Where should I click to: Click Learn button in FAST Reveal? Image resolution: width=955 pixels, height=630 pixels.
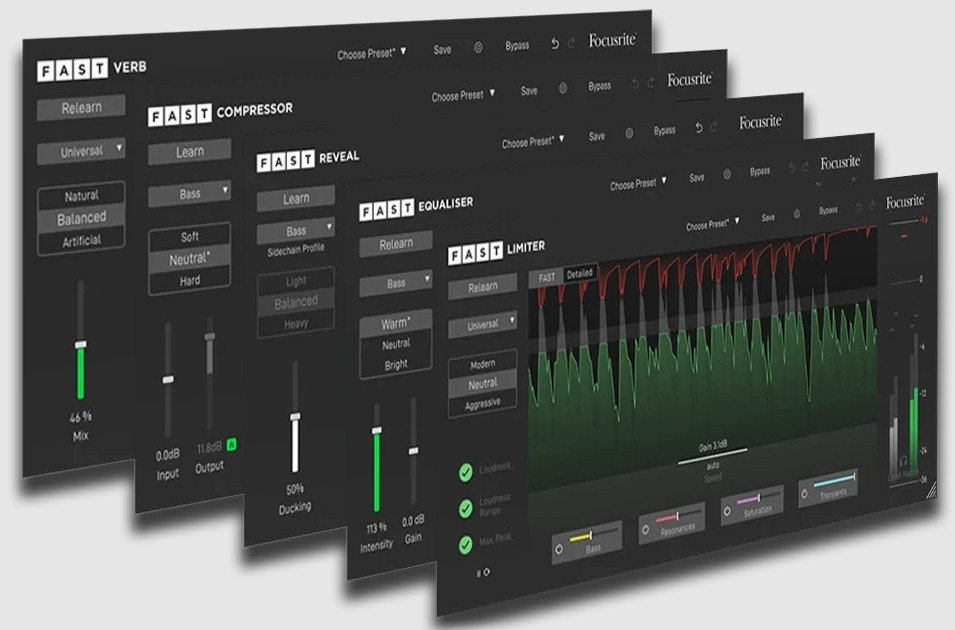point(296,199)
